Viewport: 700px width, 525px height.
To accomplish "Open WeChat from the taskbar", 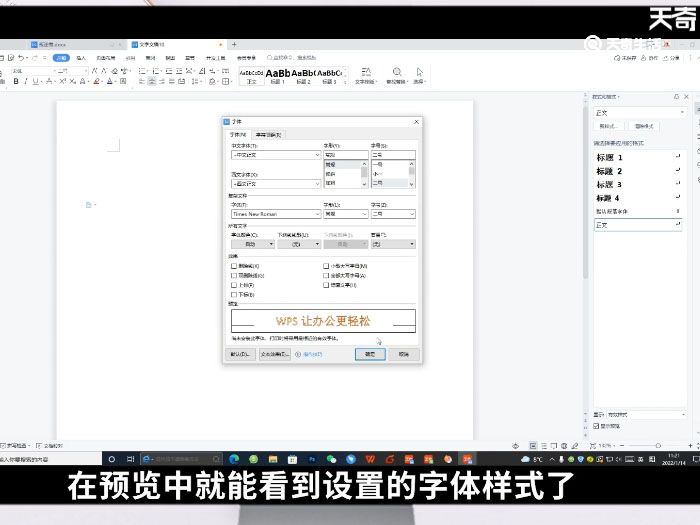I will (331, 459).
